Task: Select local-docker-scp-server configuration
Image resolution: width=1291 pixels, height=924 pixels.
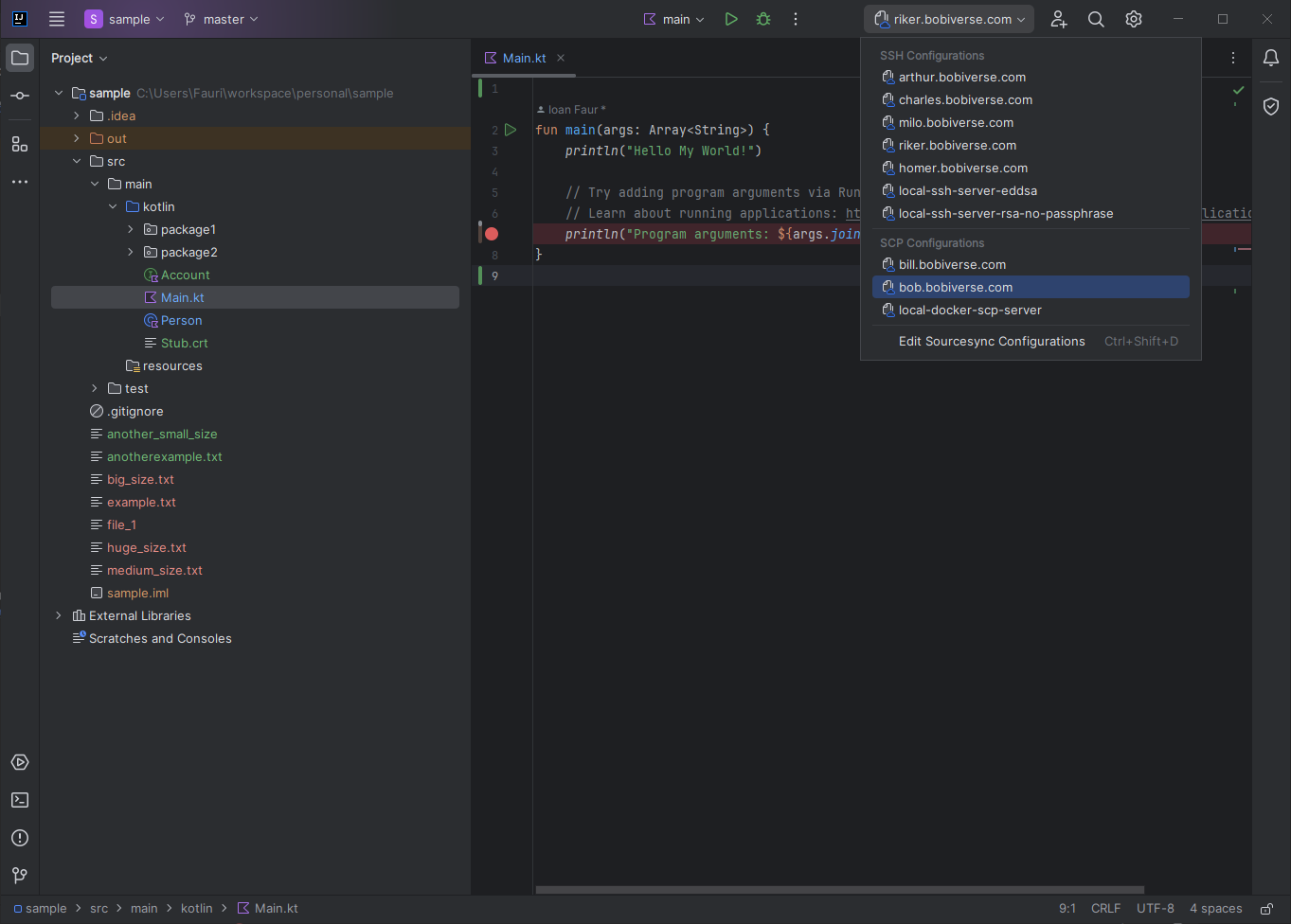Action: (1031, 310)
